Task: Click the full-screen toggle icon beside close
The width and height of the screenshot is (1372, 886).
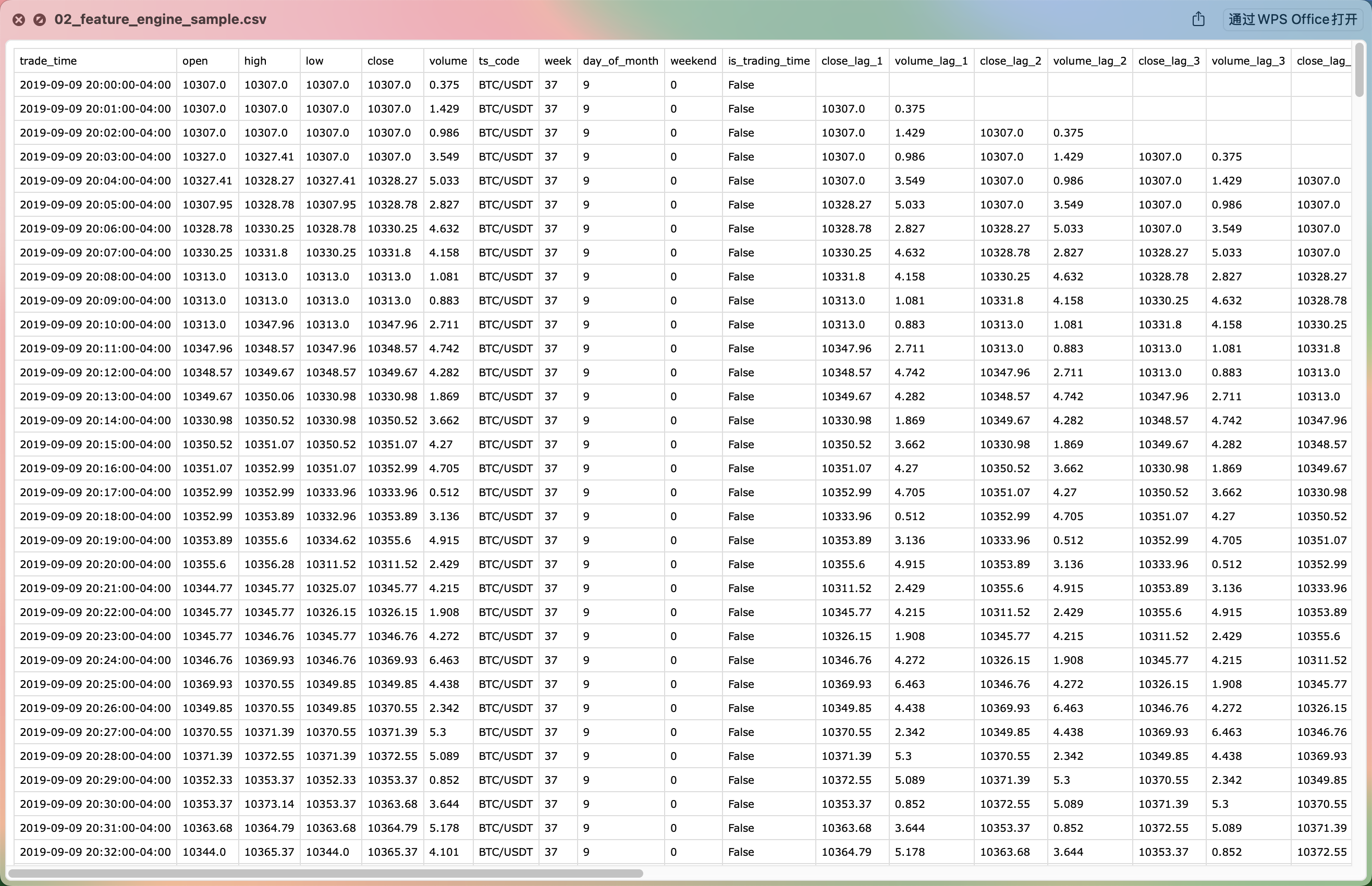Action: click(x=40, y=20)
